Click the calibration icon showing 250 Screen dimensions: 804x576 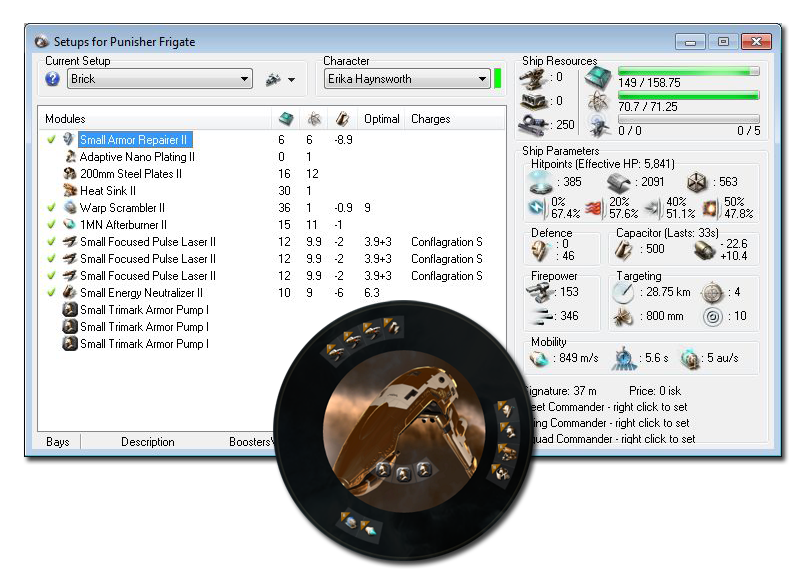(533, 125)
